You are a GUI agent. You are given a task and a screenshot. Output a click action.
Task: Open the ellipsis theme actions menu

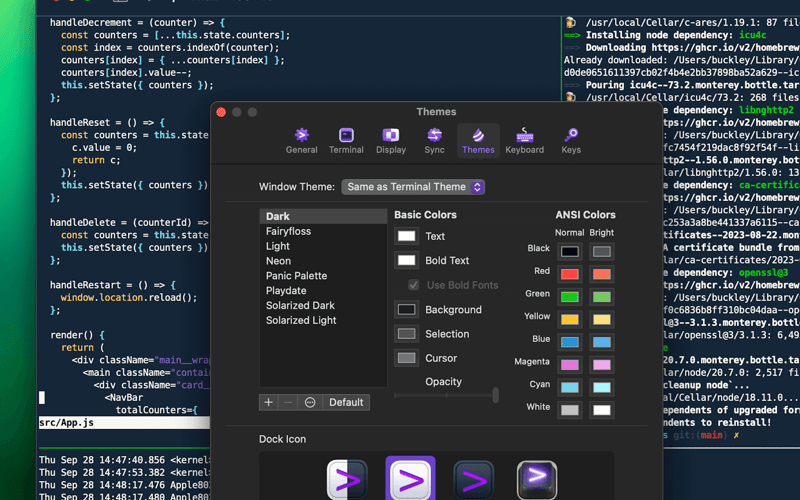[x=310, y=402]
